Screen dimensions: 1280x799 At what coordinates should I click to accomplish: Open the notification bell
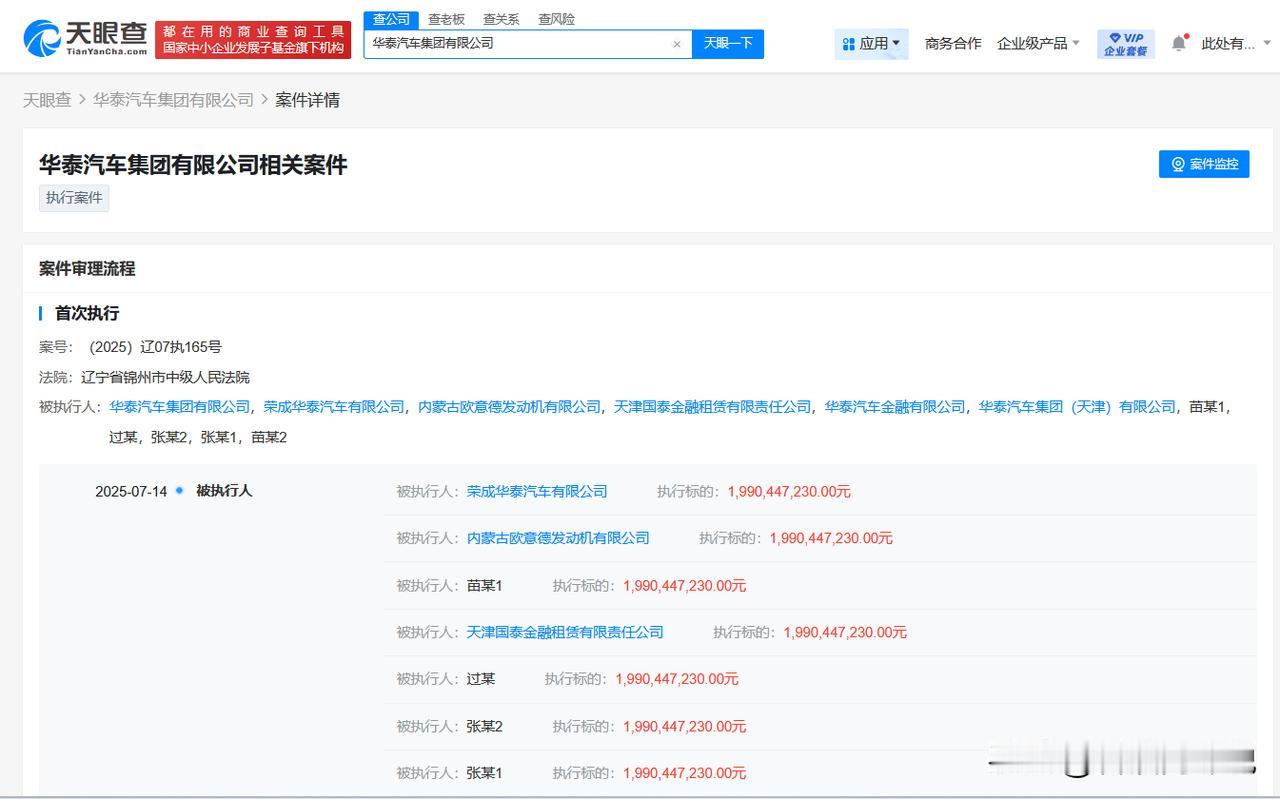[1179, 43]
